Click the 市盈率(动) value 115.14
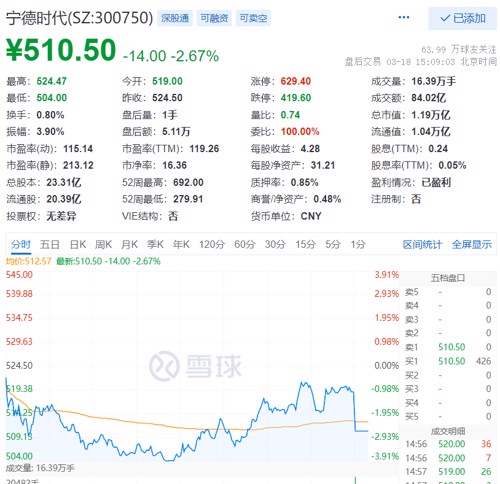The height and width of the screenshot is (484, 500). coord(78,148)
